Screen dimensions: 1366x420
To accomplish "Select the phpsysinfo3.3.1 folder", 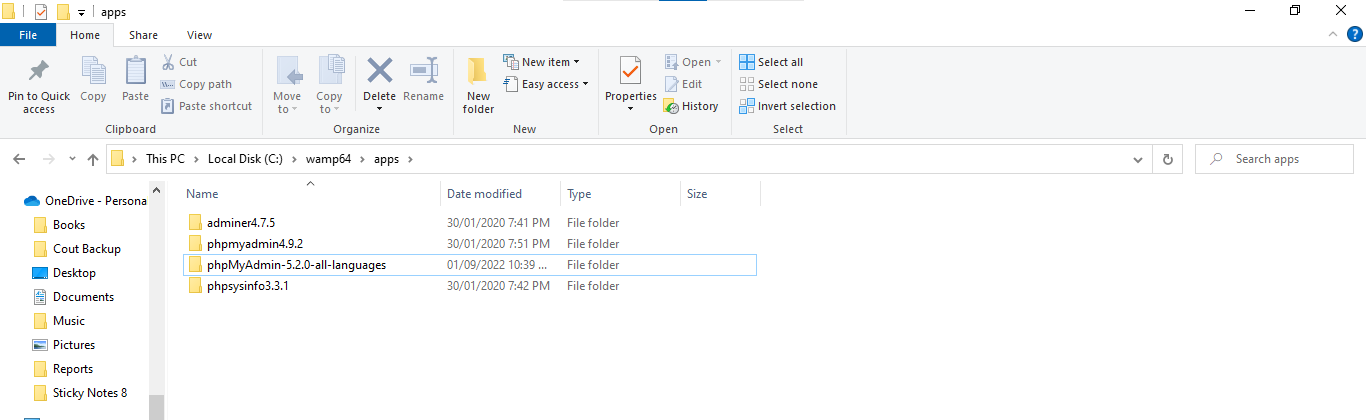I will pyautogui.click(x=470, y=286).
